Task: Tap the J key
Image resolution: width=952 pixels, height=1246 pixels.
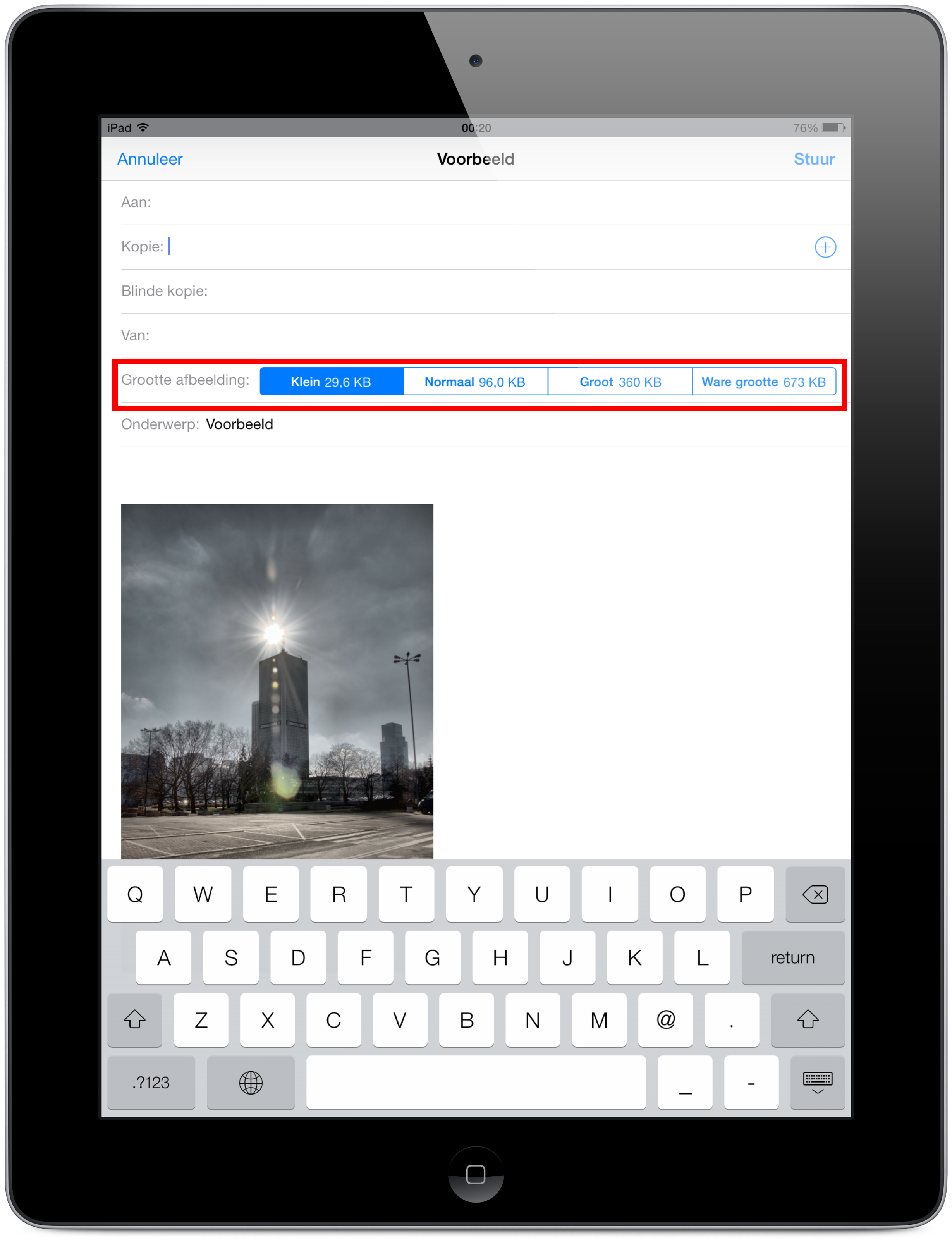Action: [x=567, y=957]
